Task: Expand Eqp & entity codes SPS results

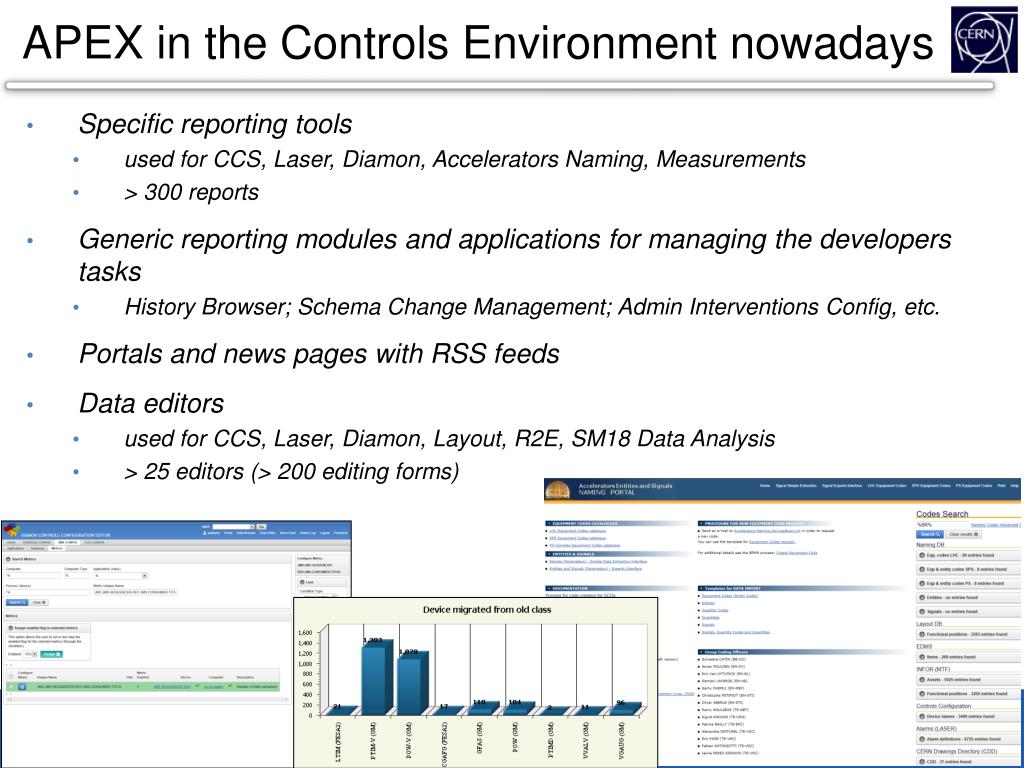Action: tap(921, 569)
